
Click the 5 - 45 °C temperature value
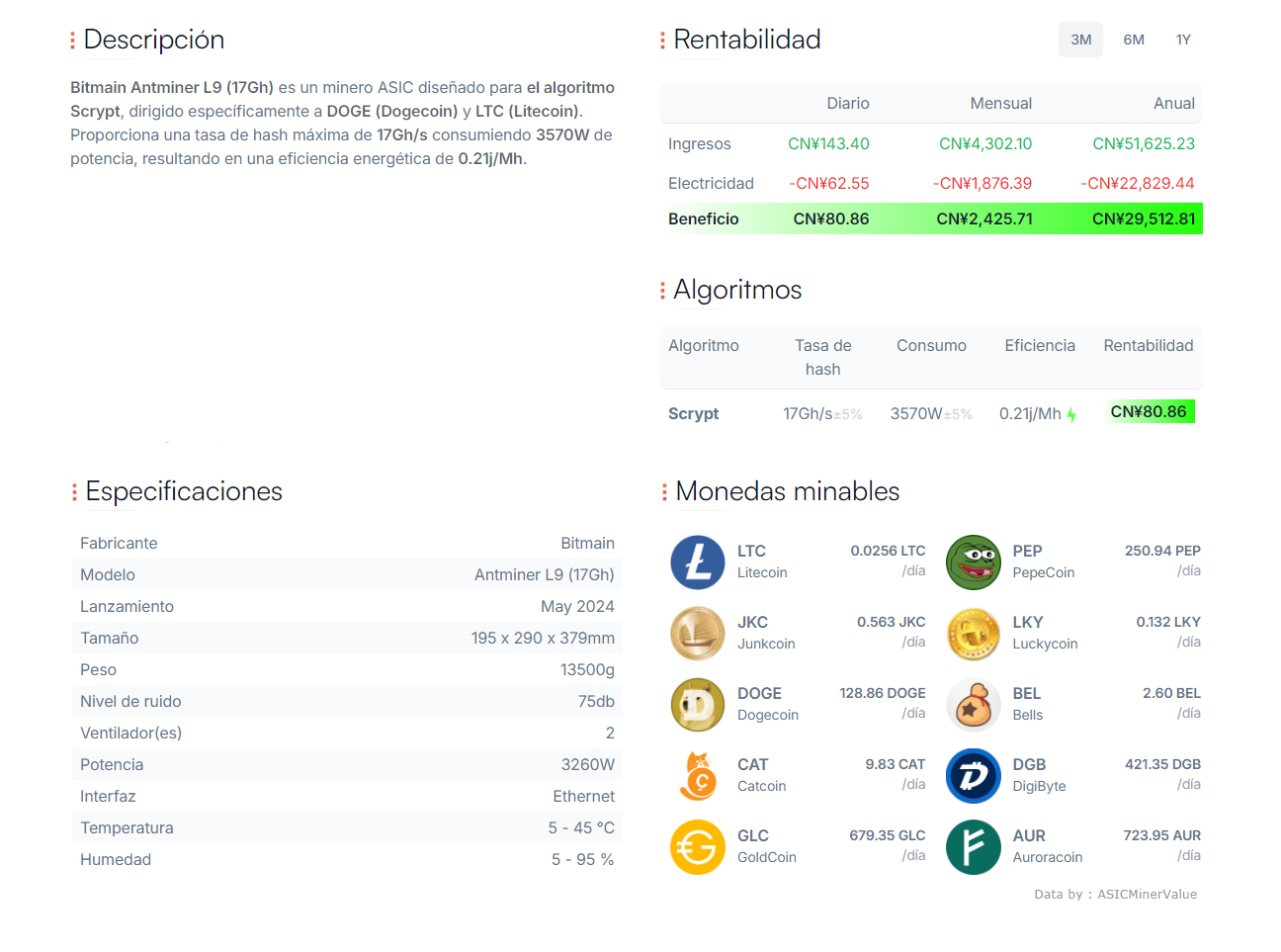pyautogui.click(x=581, y=827)
